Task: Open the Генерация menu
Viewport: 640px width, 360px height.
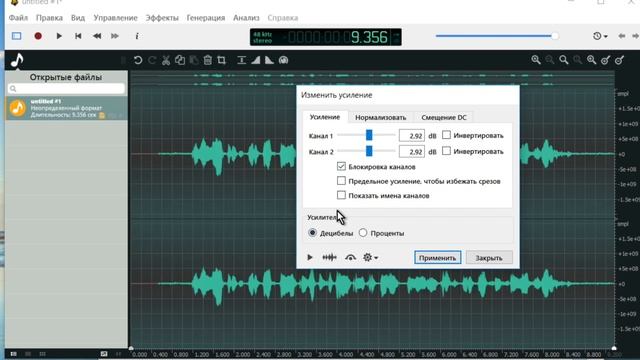Action: [x=206, y=18]
